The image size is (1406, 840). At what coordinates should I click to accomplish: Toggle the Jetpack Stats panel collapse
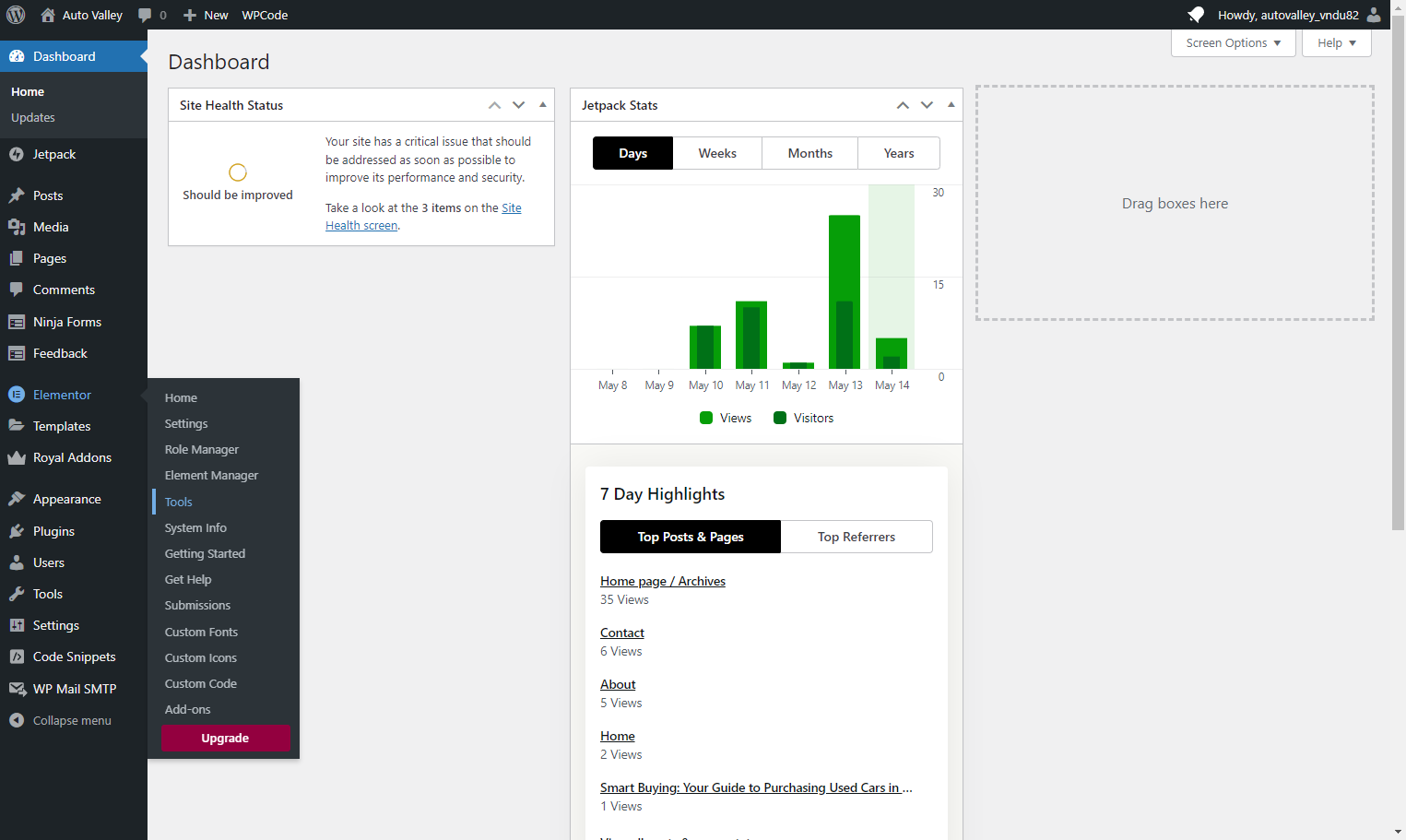tap(951, 105)
